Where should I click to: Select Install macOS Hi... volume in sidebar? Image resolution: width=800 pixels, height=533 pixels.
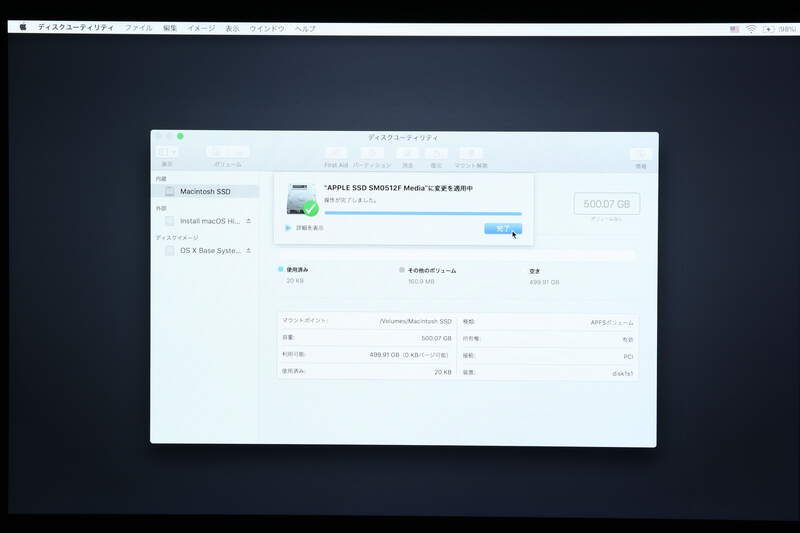coord(206,221)
